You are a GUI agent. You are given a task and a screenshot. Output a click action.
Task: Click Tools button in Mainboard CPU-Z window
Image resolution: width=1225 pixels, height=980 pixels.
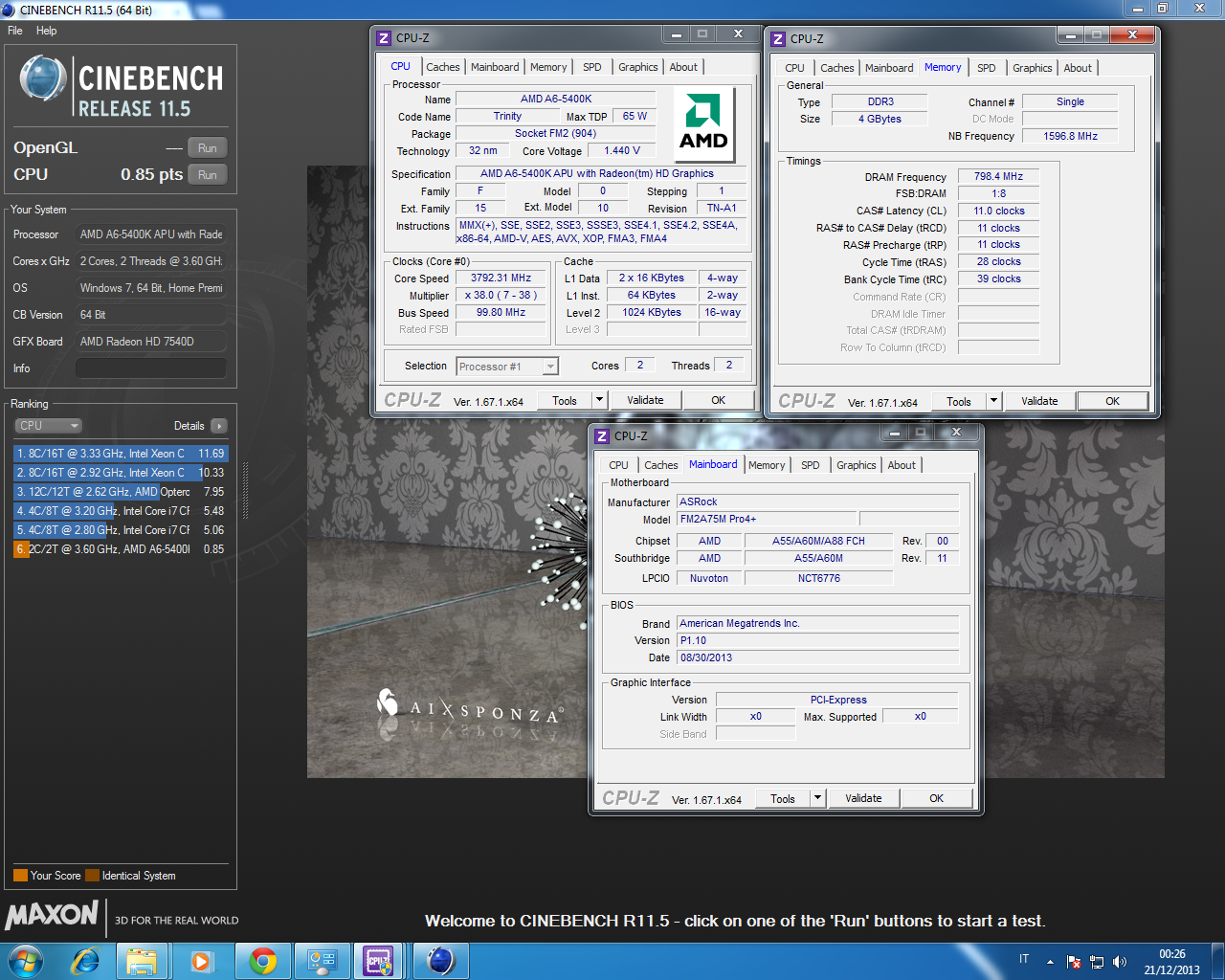(x=783, y=799)
